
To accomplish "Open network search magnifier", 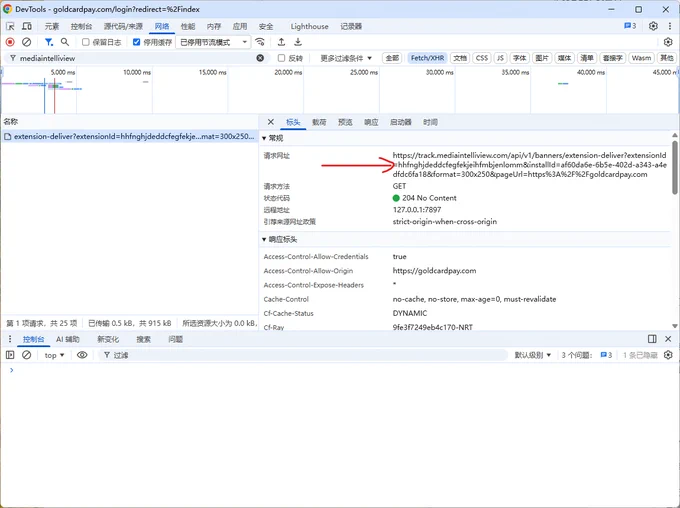I will coord(65,42).
